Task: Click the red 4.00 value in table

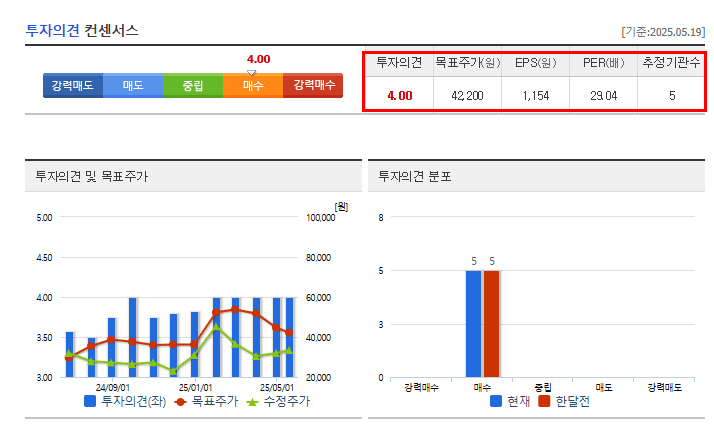Action: (399, 96)
